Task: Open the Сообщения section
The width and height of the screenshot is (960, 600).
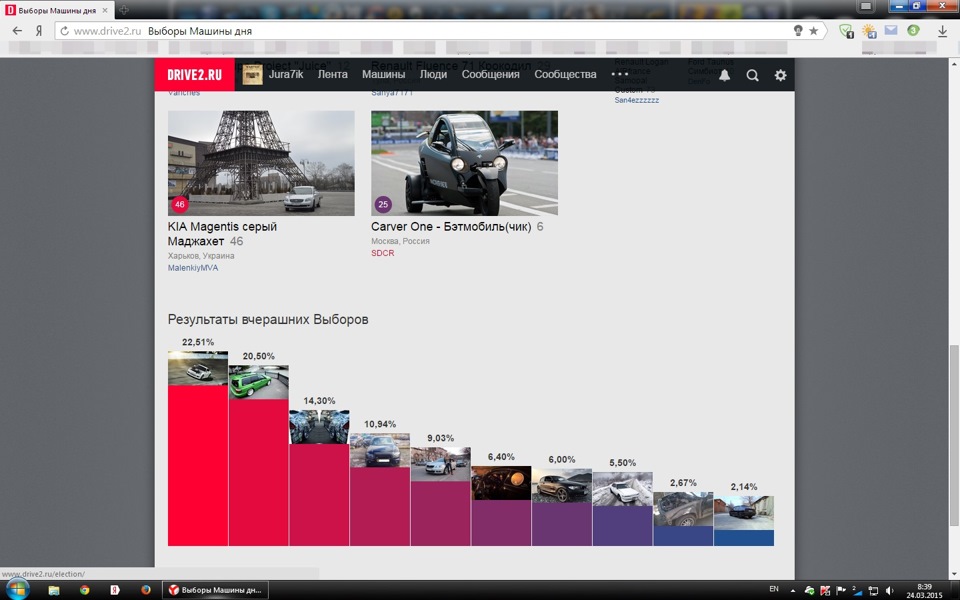Action: click(490, 74)
